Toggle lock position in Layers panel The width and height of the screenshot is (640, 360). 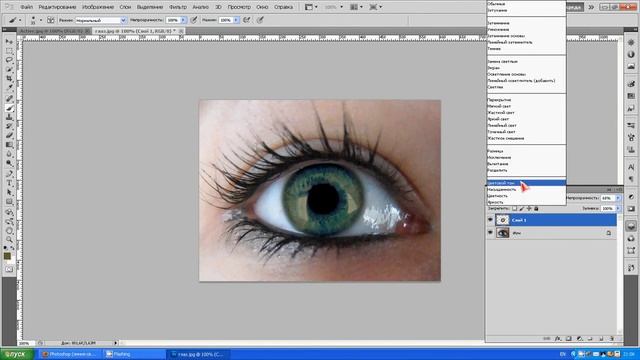click(x=529, y=209)
